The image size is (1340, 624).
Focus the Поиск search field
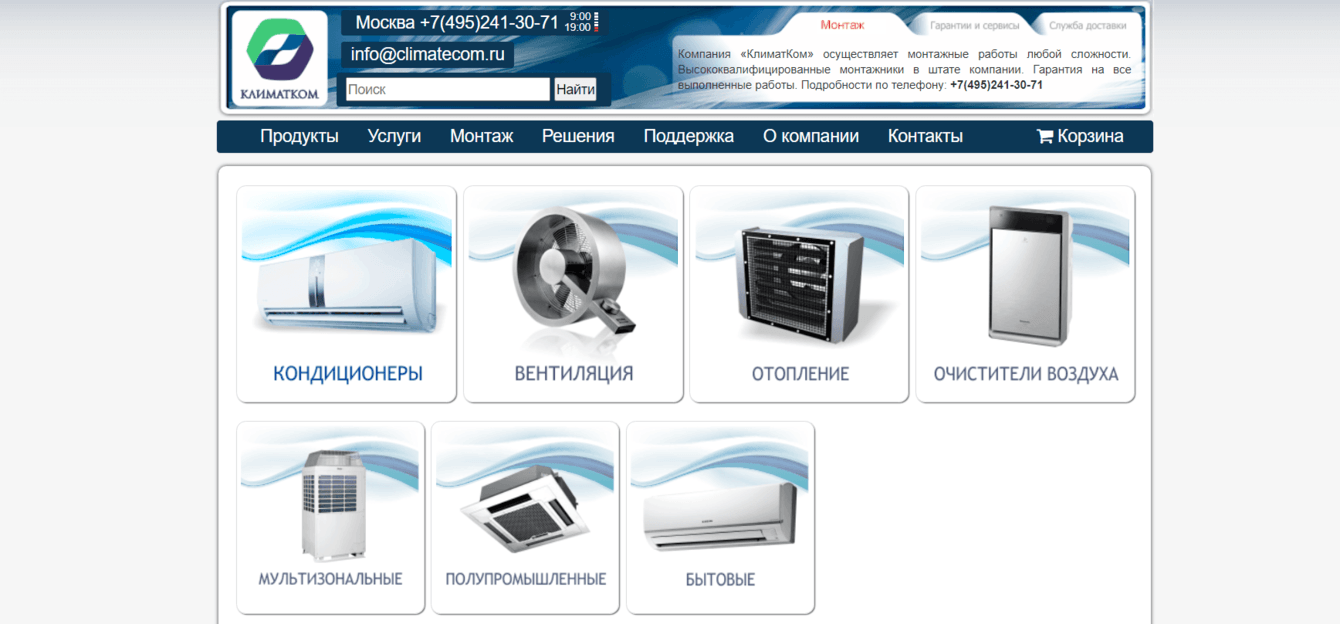point(448,89)
